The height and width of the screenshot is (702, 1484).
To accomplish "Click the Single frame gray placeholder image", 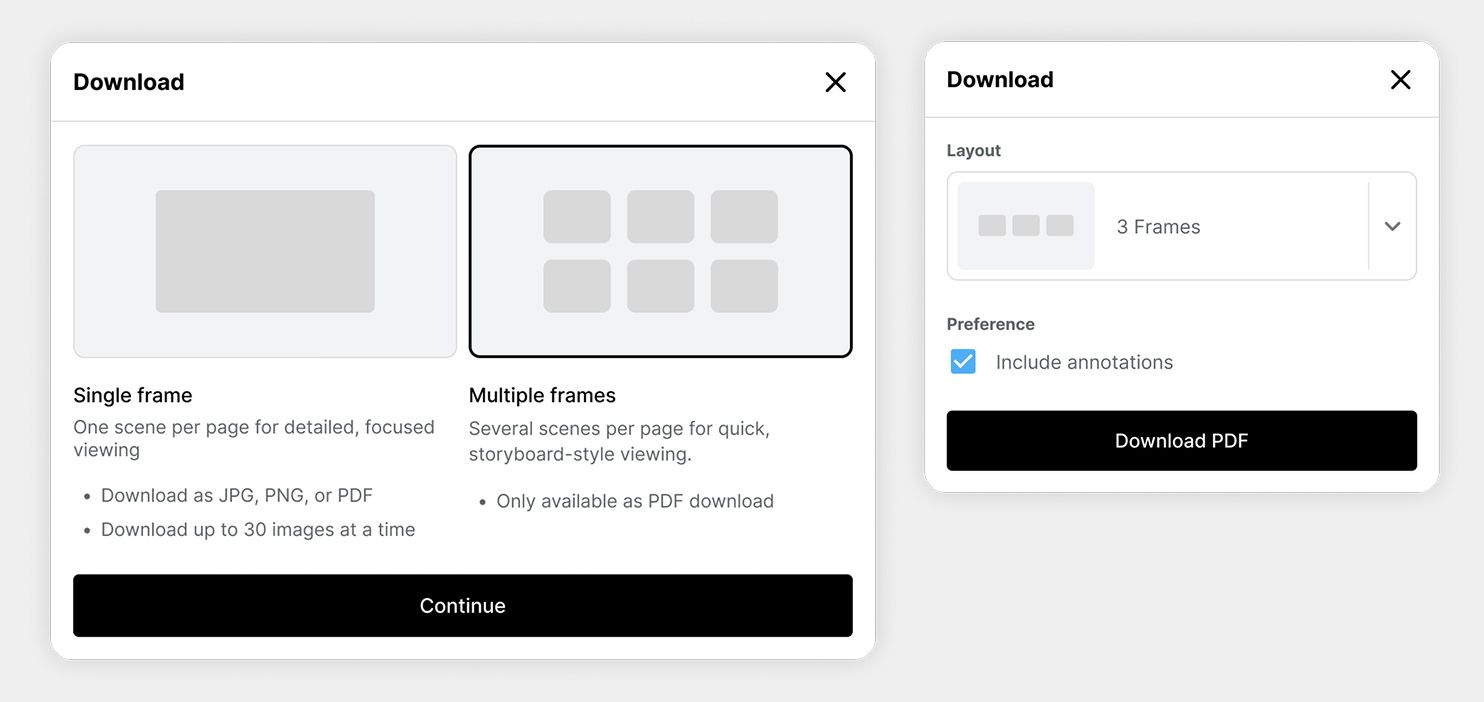I will 264,250.
